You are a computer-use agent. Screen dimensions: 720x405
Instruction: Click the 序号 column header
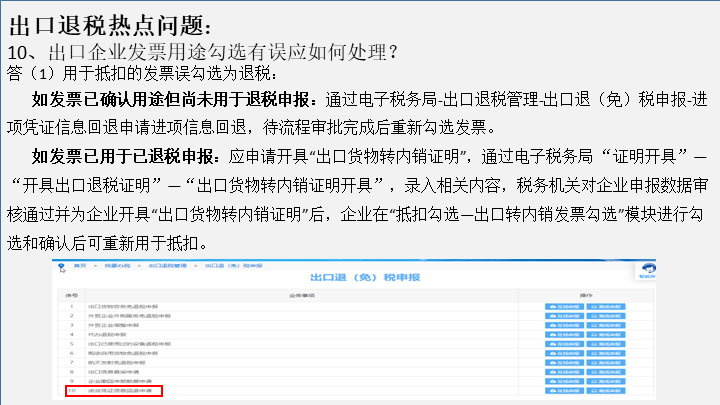click(72, 296)
